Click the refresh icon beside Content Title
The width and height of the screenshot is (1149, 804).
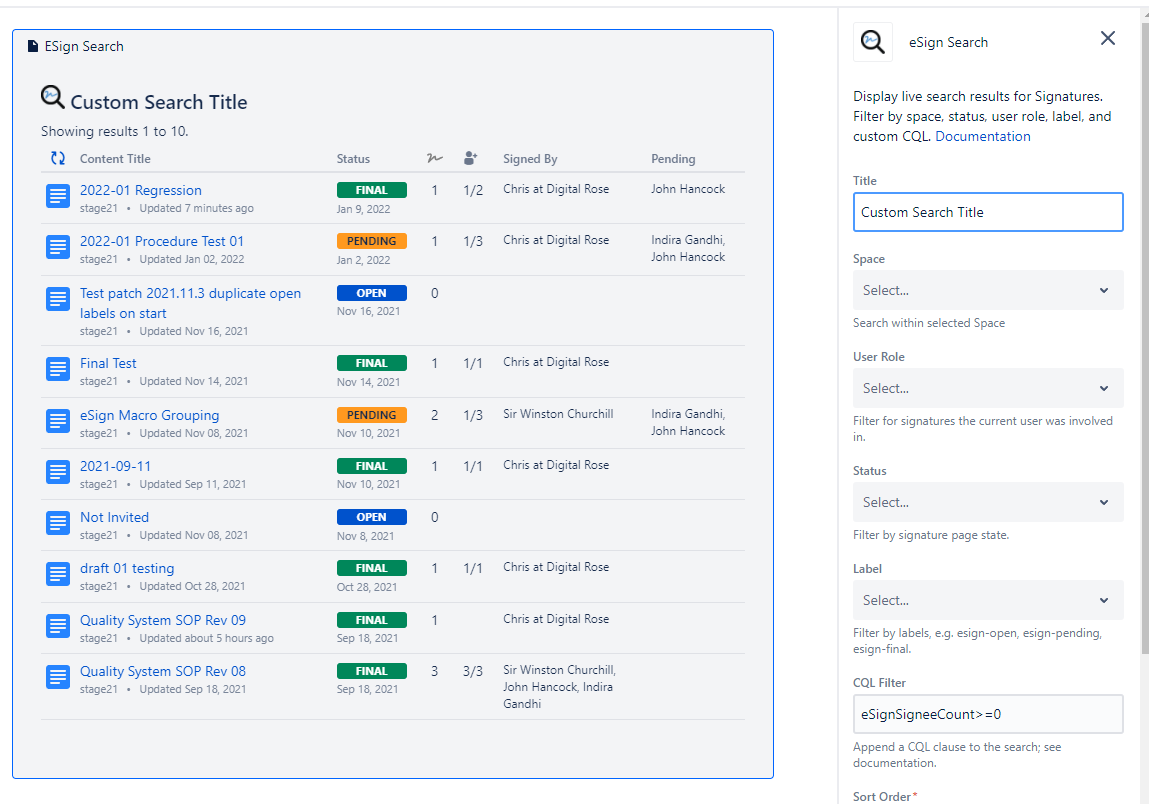58,158
